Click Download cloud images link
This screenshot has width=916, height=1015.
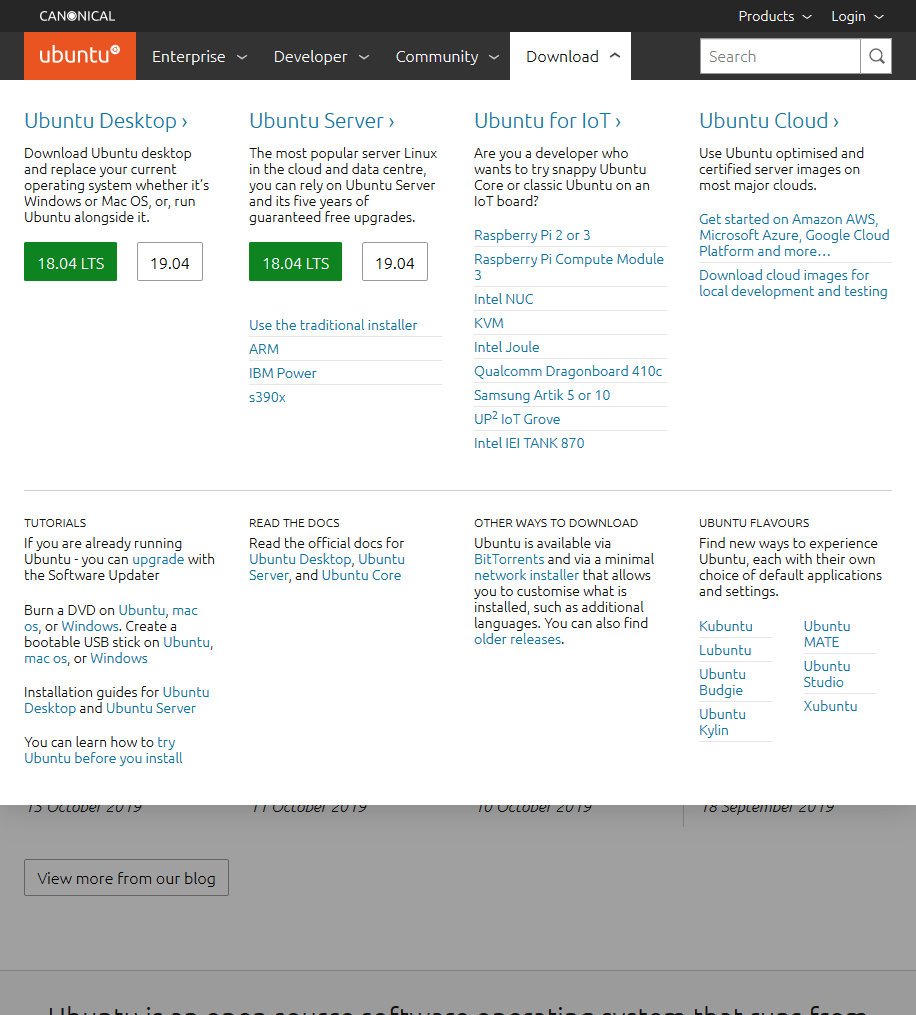(793, 283)
